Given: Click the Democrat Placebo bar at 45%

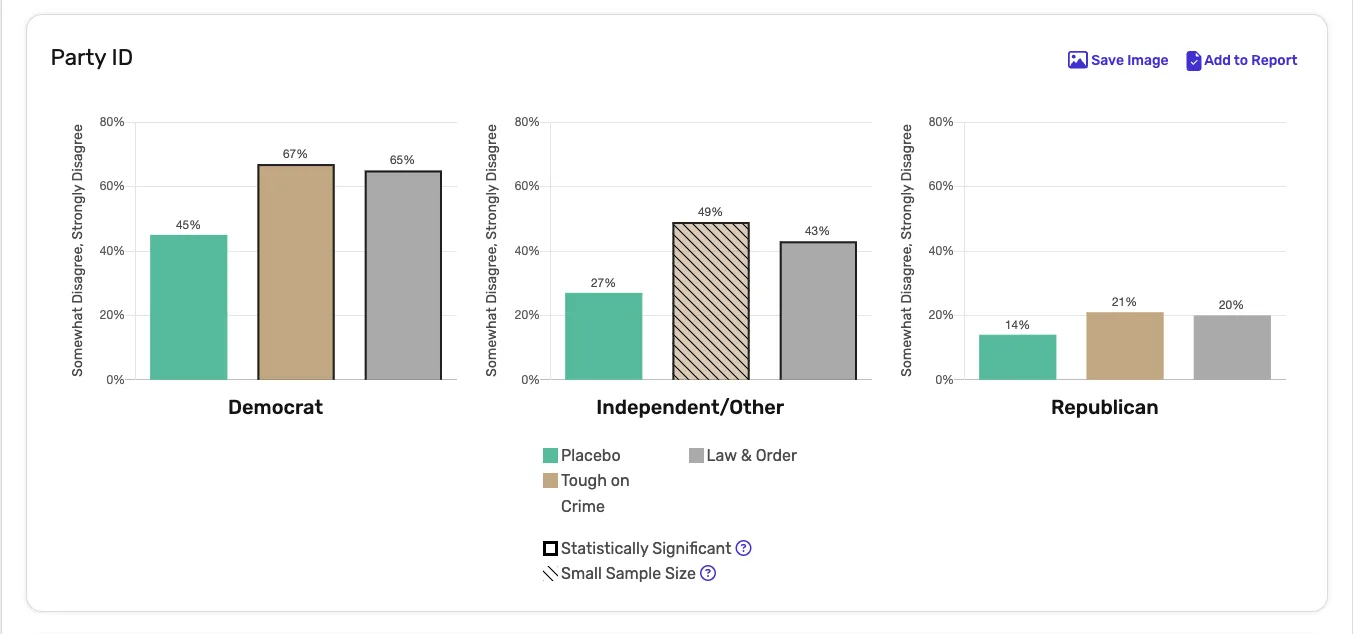Looking at the screenshot, I should 189,307.
